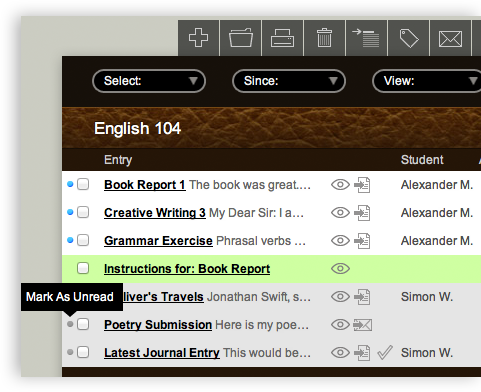Click Alexander M. in Creative Writing 3 row
Image resolution: width=481 pixels, height=392 pixels.
pos(437,213)
